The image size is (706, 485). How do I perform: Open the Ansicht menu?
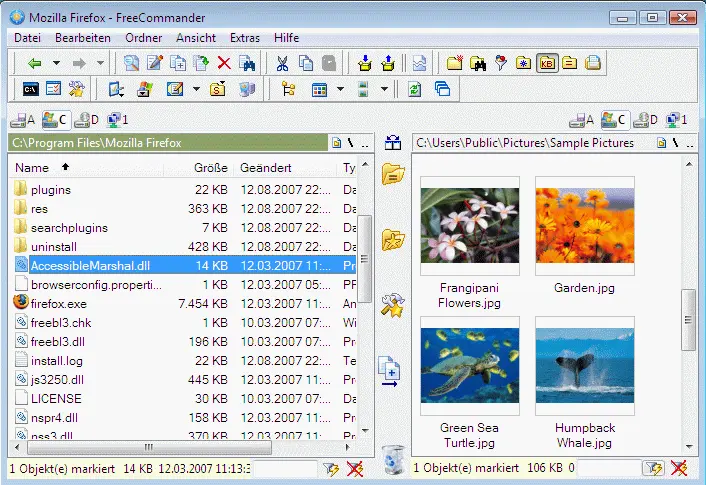click(196, 37)
